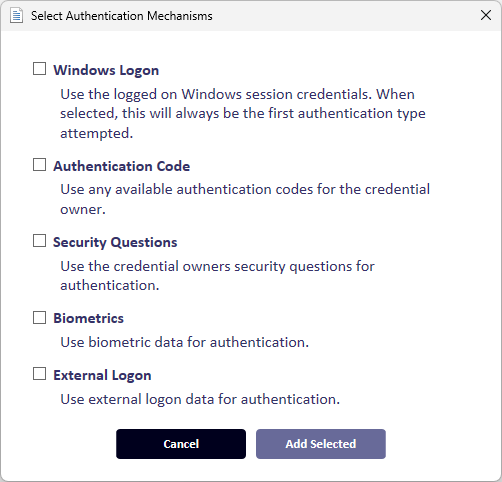Check the Security Questions box
This screenshot has height=482, width=502.
coord(39,241)
